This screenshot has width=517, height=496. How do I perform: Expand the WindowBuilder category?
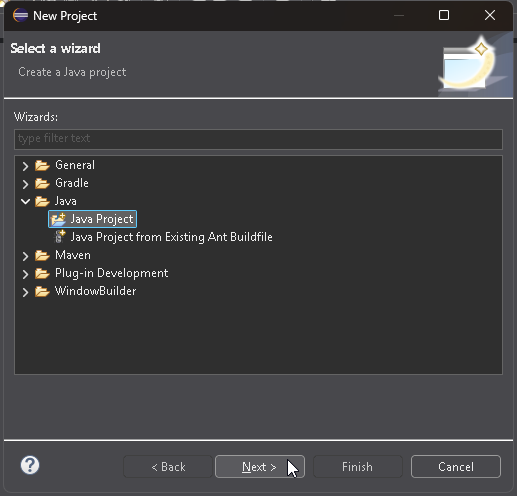coord(25,292)
